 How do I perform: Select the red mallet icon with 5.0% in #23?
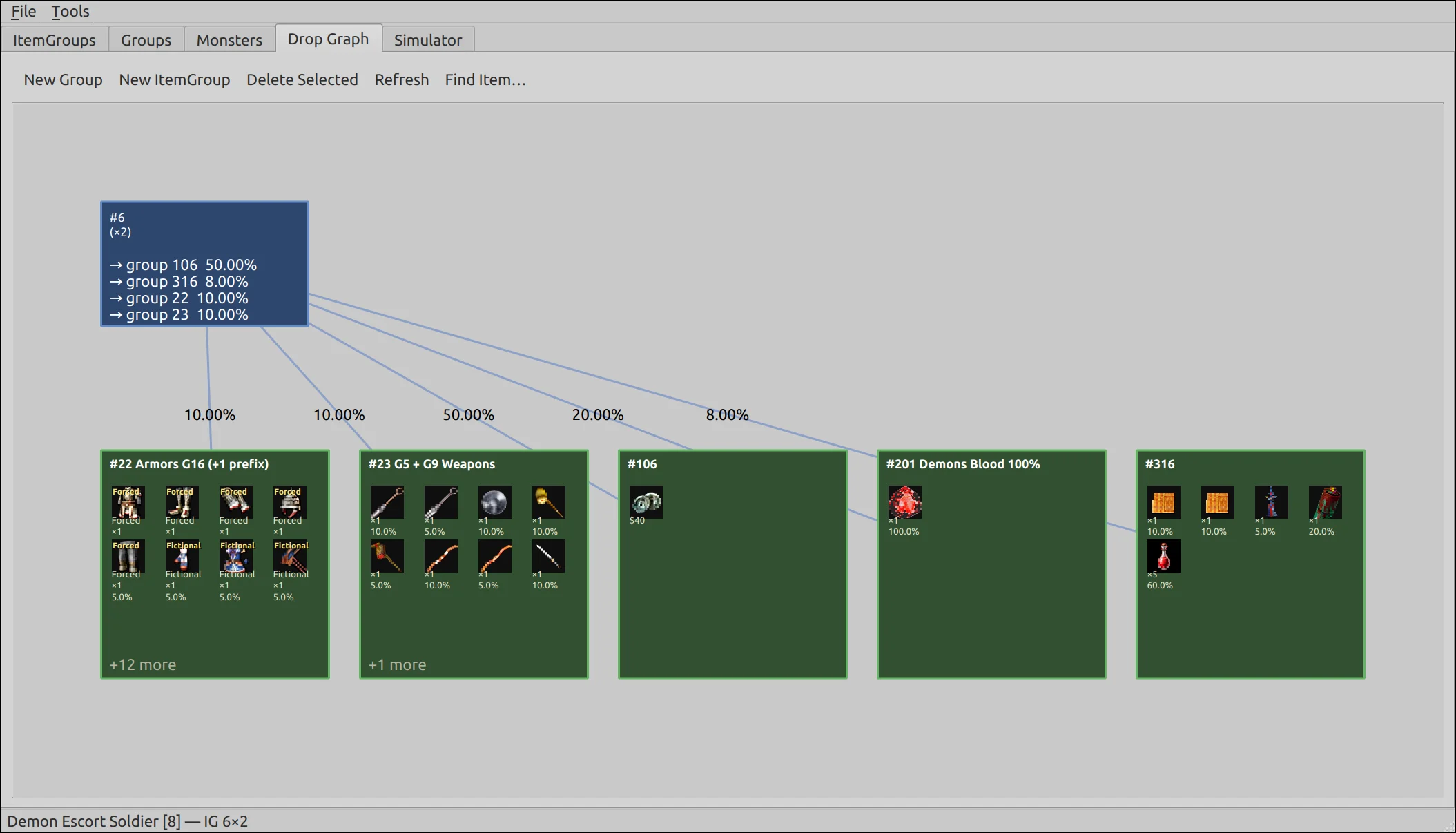coord(387,556)
